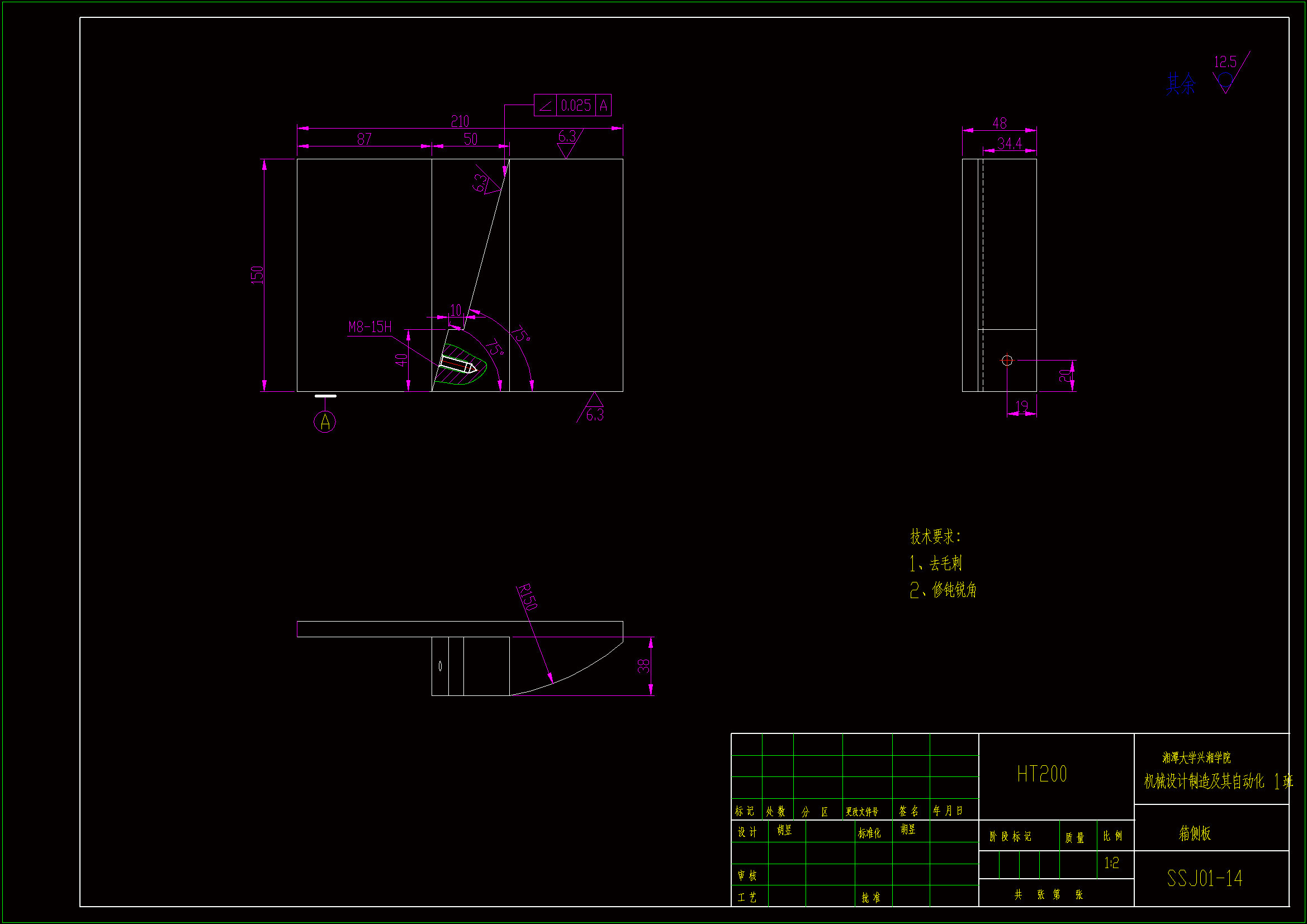This screenshot has height=924, width=1307.
Task: Click the red hole circle in side view
Action: coord(1007,361)
